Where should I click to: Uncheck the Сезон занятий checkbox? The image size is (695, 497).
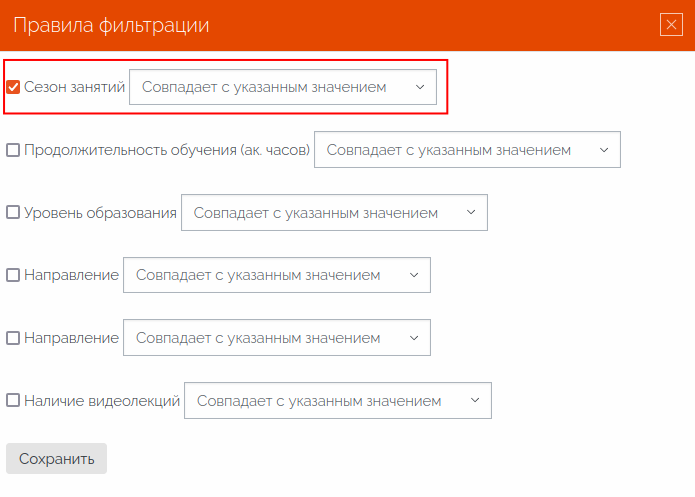pos(13,87)
